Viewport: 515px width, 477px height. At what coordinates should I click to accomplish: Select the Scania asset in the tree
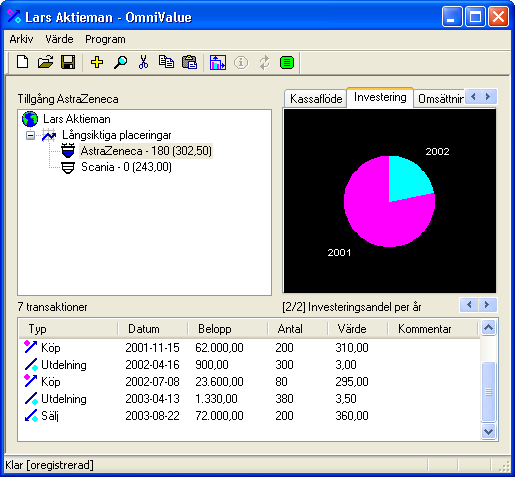(x=126, y=167)
